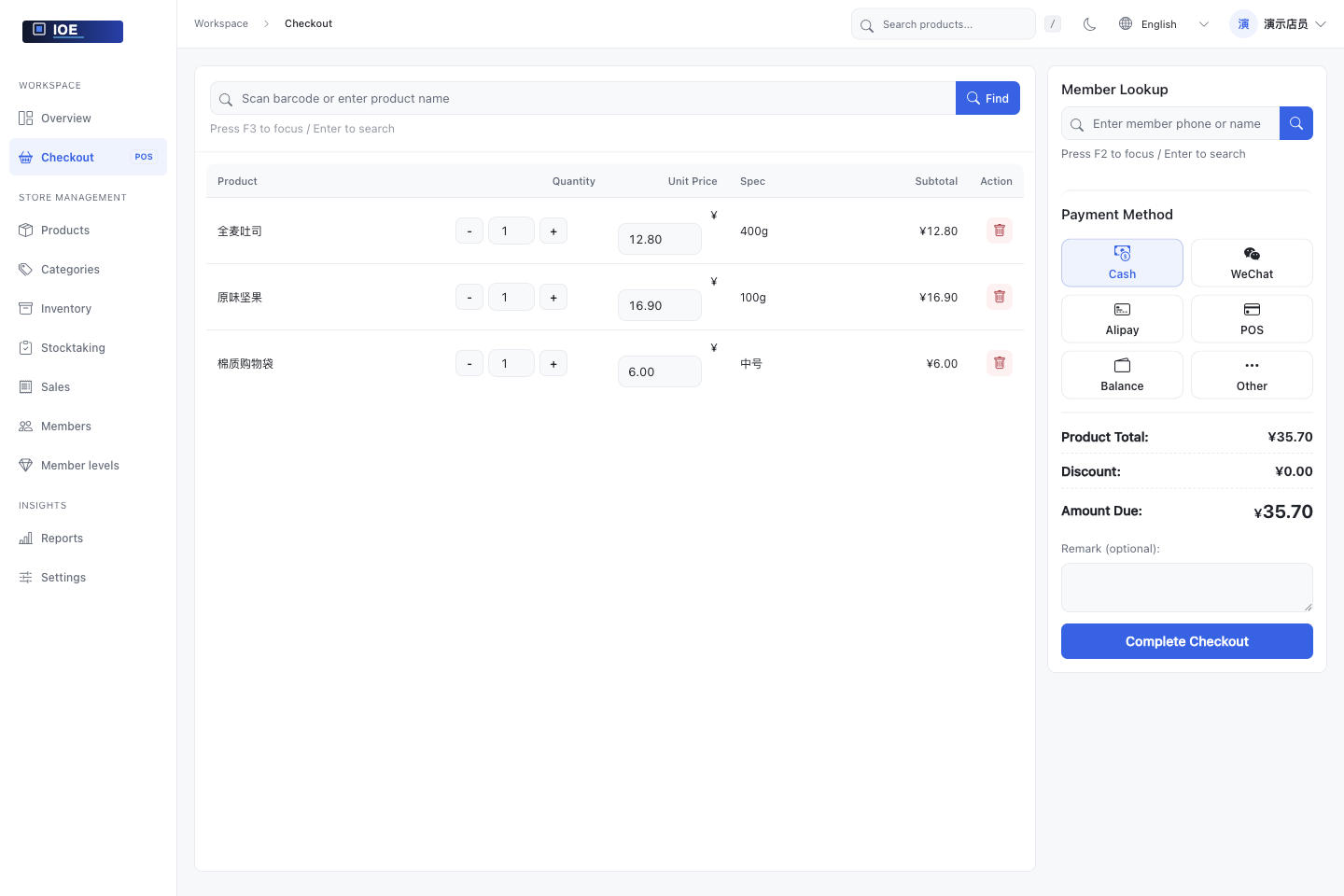The height and width of the screenshot is (896, 1344).
Task: Choose Alipay as payment method
Action: coord(1122,319)
